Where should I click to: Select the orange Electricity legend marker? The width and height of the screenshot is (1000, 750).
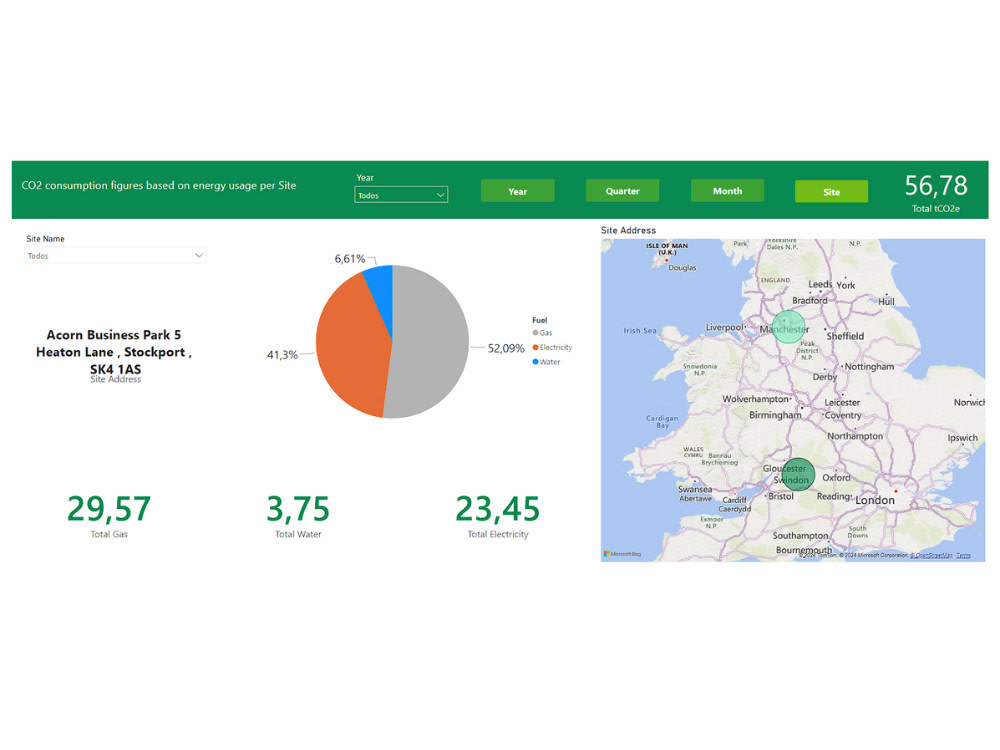pos(535,347)
